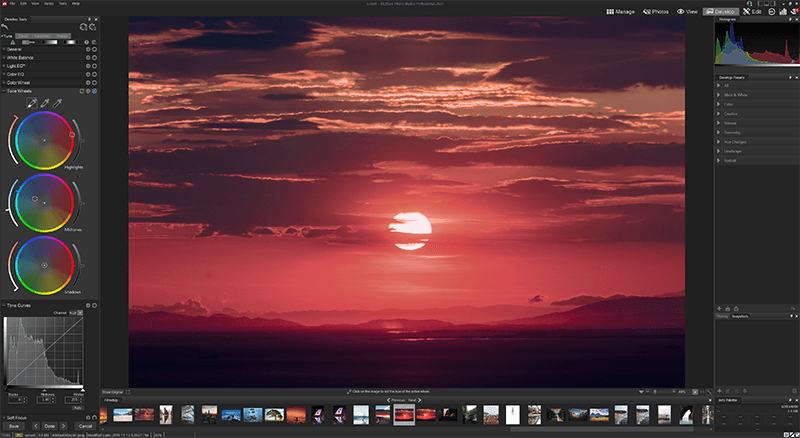Click the center of the Midtones color wheel
800x438 pixels.
click(44, 203)
